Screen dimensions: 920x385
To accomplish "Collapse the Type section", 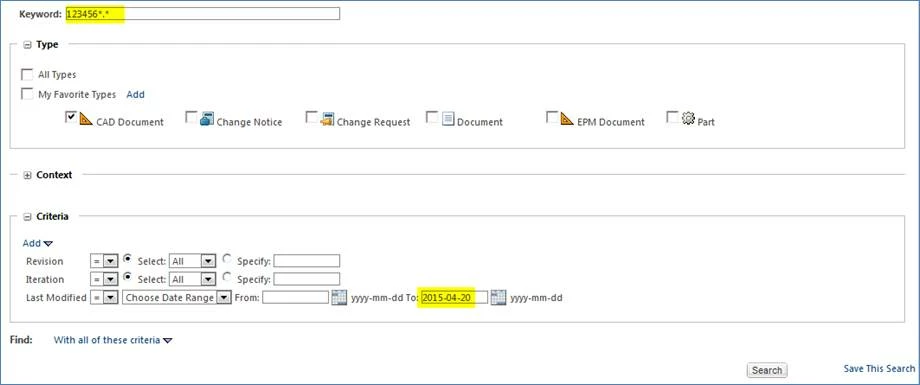I will tap(27, 45).
